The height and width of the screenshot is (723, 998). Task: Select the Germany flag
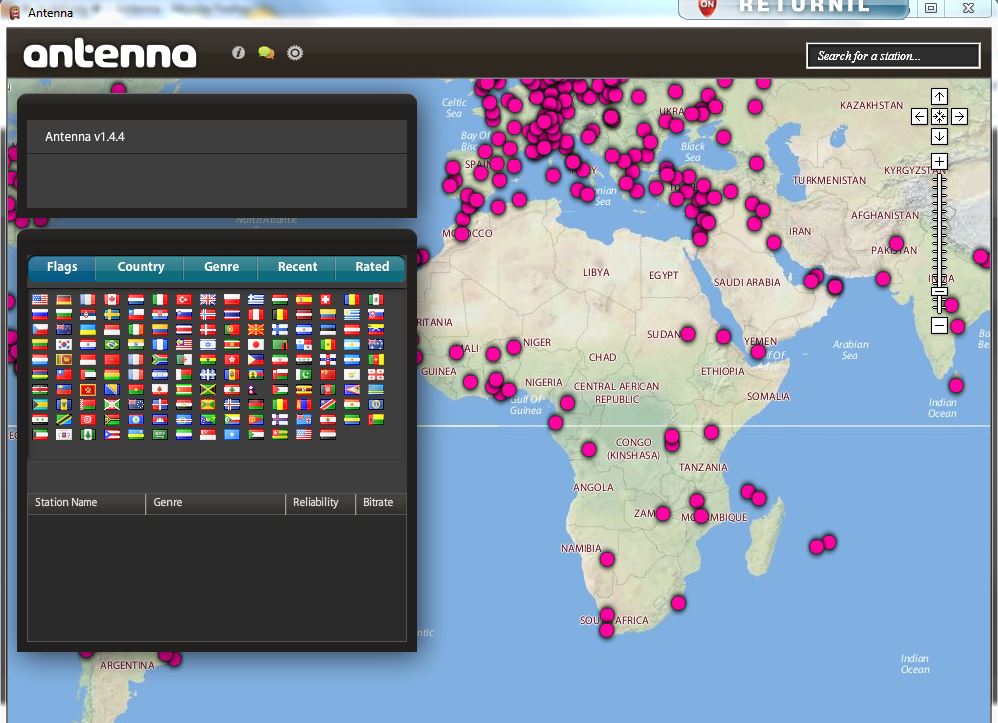64,299
